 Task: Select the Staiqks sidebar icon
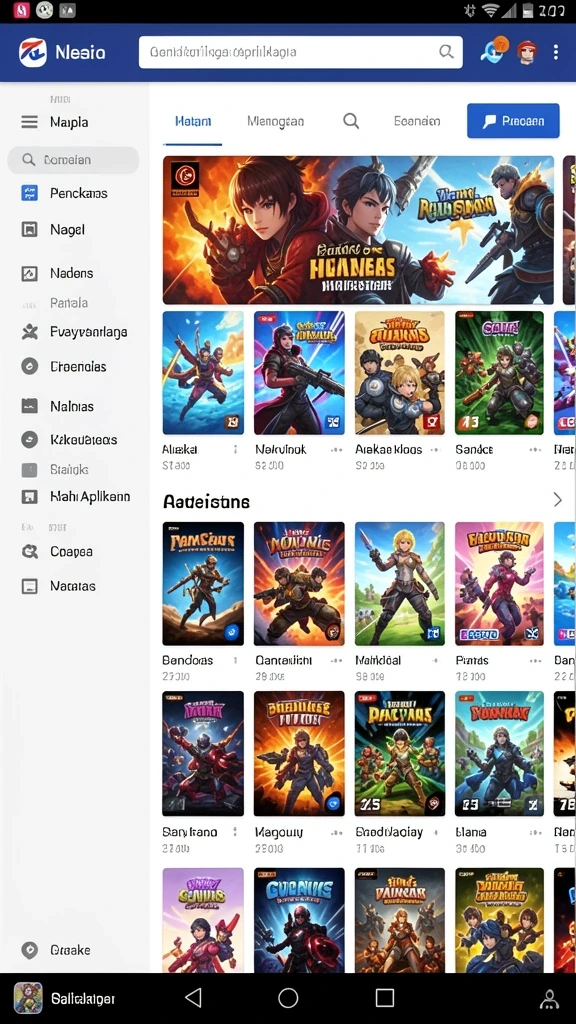tap(29, 470)
